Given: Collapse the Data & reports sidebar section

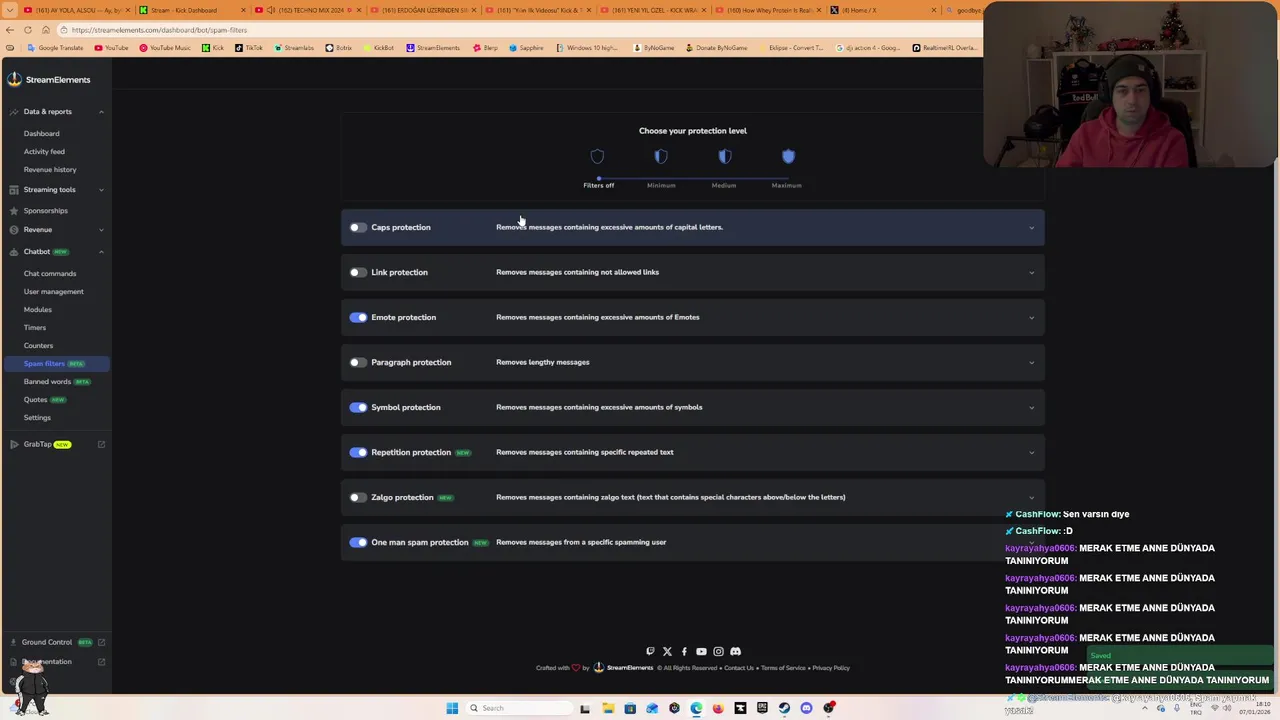Looking at the screenshot, I should tap(101, 112).
